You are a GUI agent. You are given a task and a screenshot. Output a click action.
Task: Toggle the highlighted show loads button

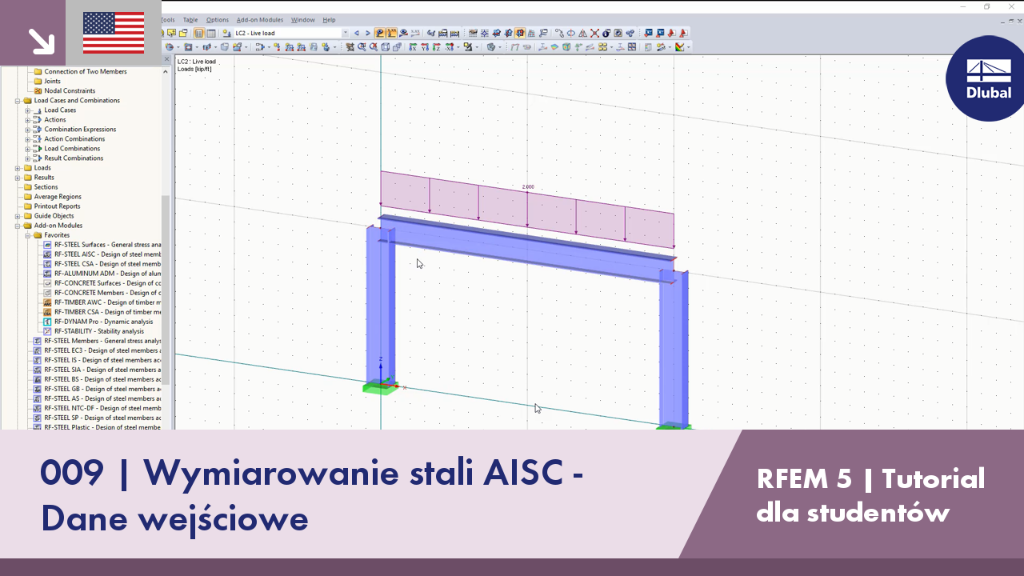(379, 33)
